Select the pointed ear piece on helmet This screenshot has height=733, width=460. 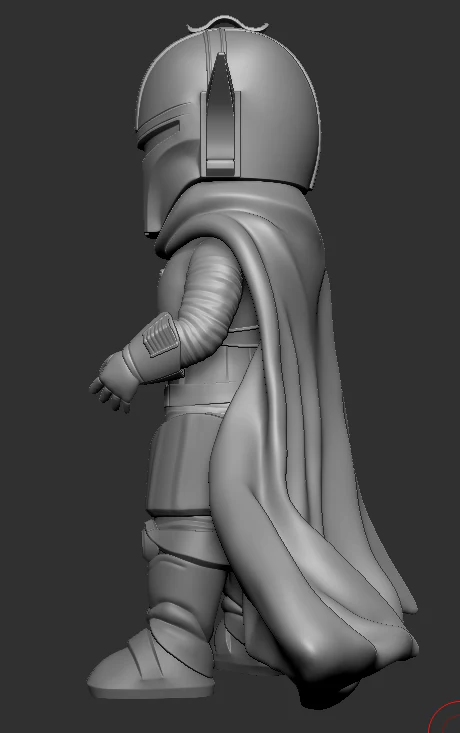(x=222, y=115)
